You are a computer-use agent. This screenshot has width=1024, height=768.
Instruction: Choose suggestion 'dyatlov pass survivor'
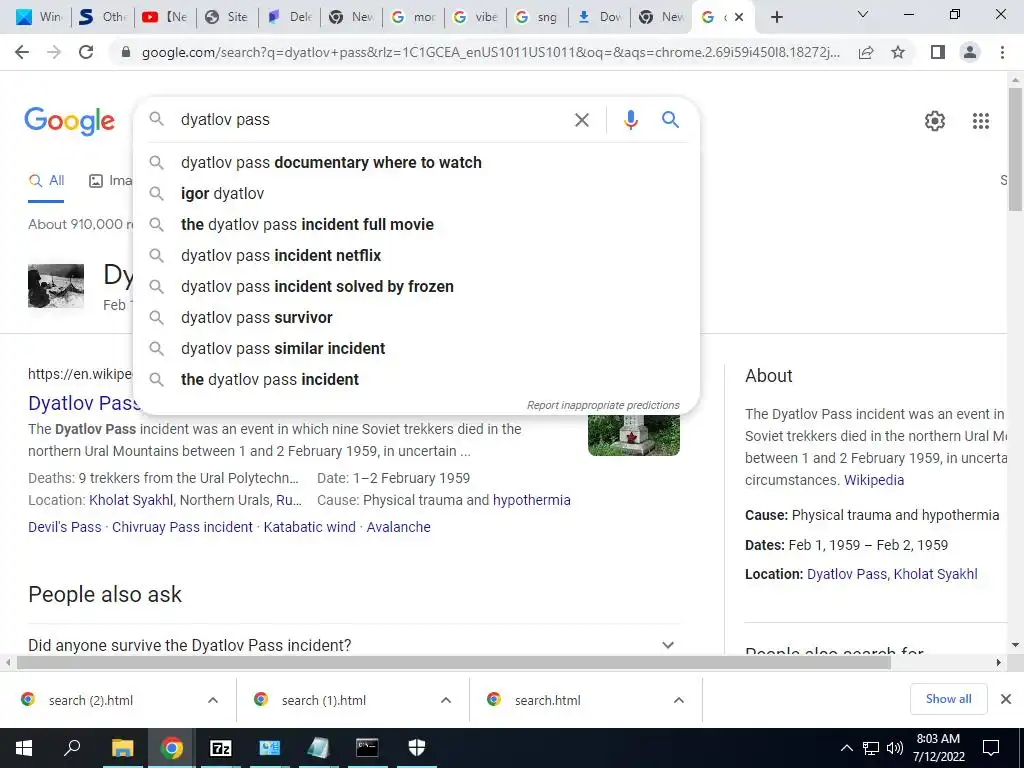pyautogui.click(x=417, y=317)
